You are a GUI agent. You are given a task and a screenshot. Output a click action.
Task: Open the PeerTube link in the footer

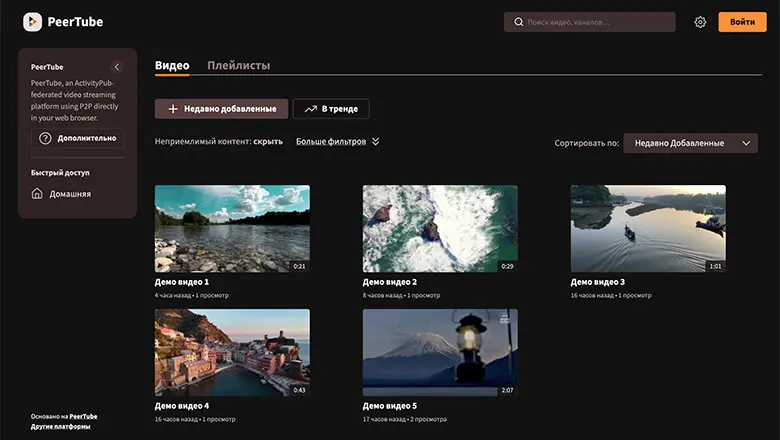pos(84,417)
